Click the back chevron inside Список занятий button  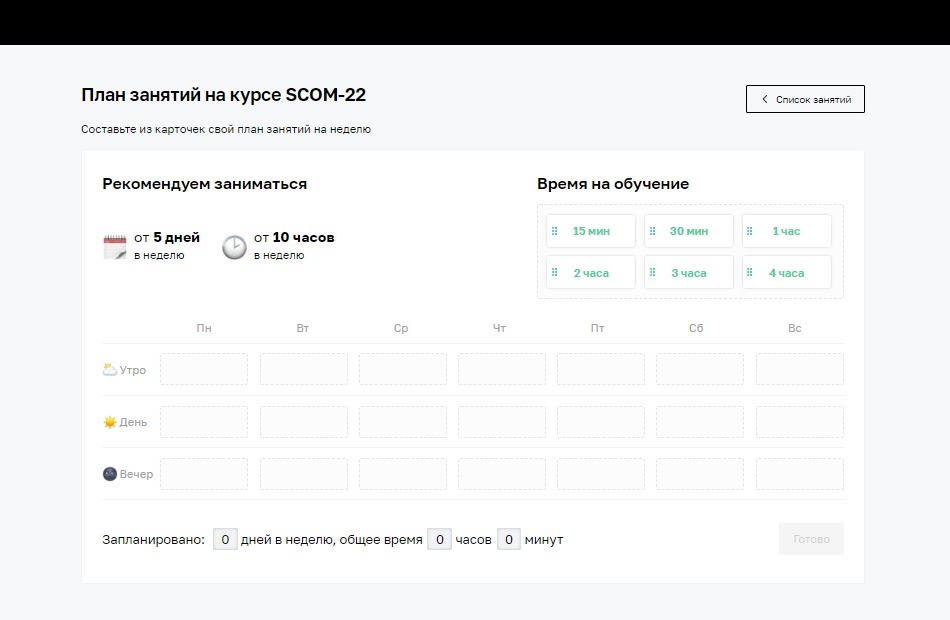[765, 99]
